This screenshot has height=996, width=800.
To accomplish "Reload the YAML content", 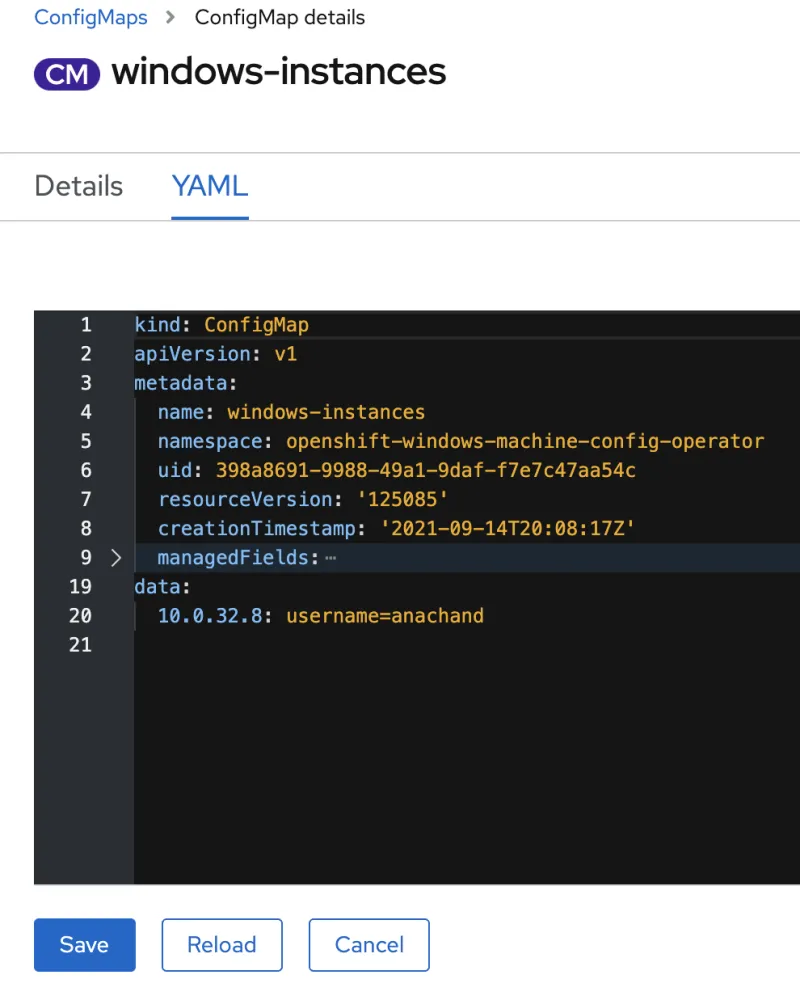I will click(222, 945).
